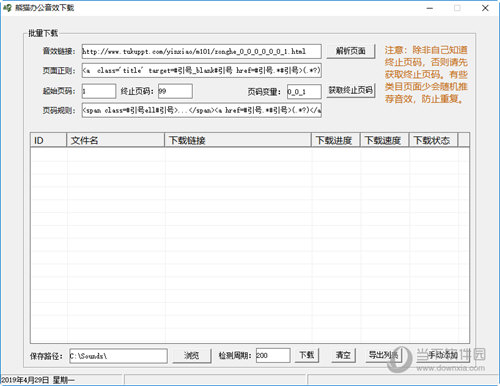This screenshot has width=500, height=386.
Task: Close the window
Action: click(x=485, y=8)
